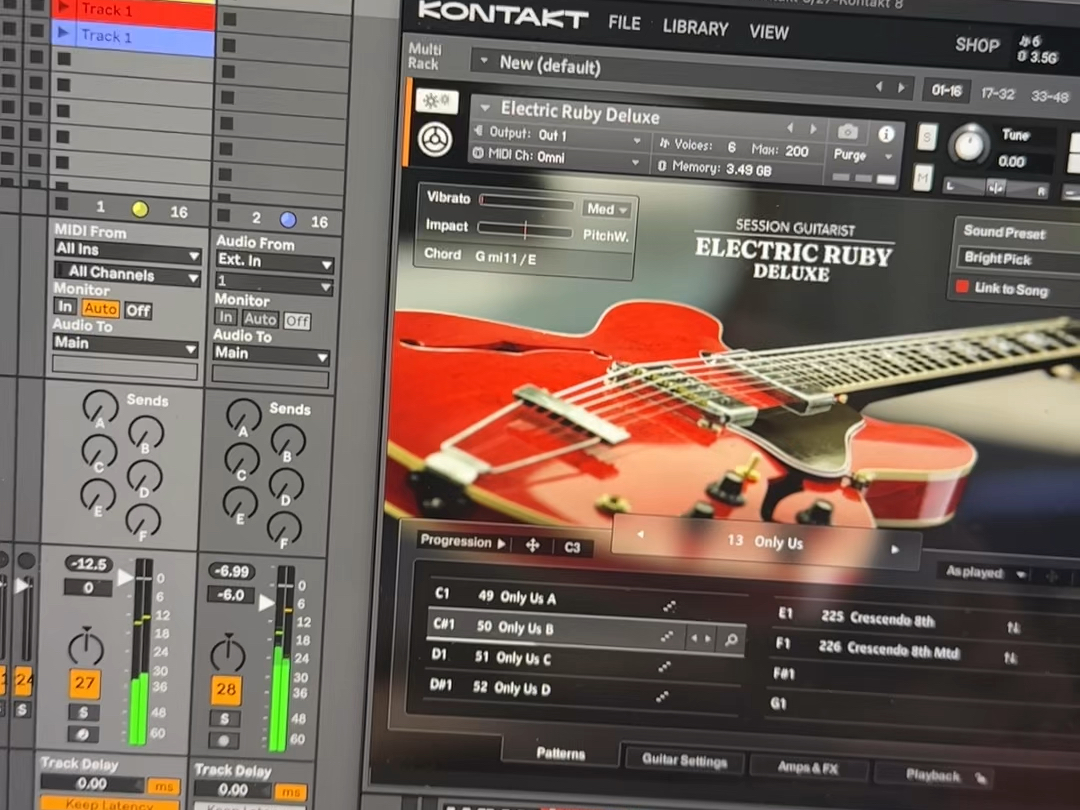Toggle track activator 27
The image size is (1080, 810).
click(85, 683)
